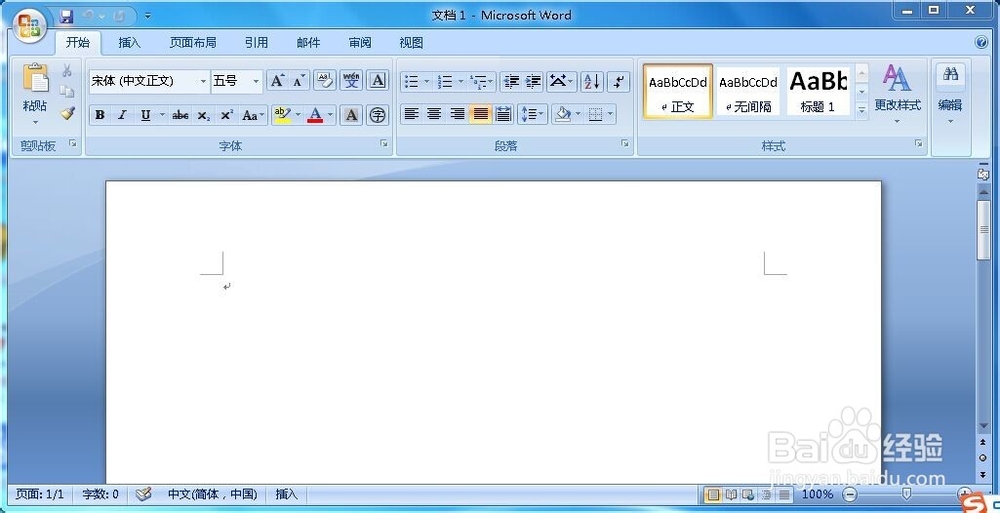Clear formatting with eraser icon

pos(325,81)
